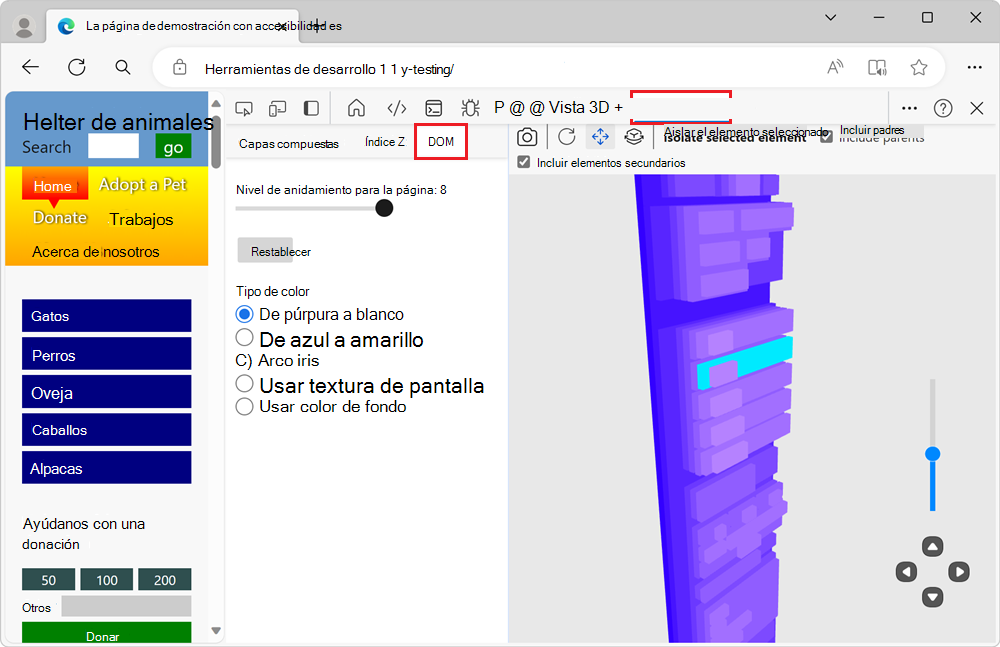Image resolution: width=1000 pixels, height=647 pixels.
Task: Click the rotate 3D layers icon
Action: (633, 137)
